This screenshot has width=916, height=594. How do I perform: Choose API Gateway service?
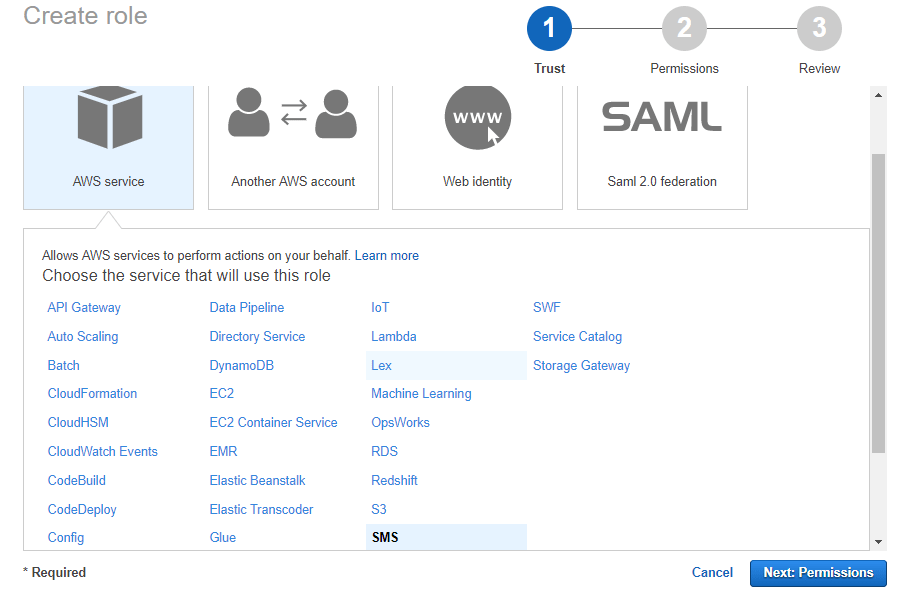pyautogui.click(x=84, y=308)
